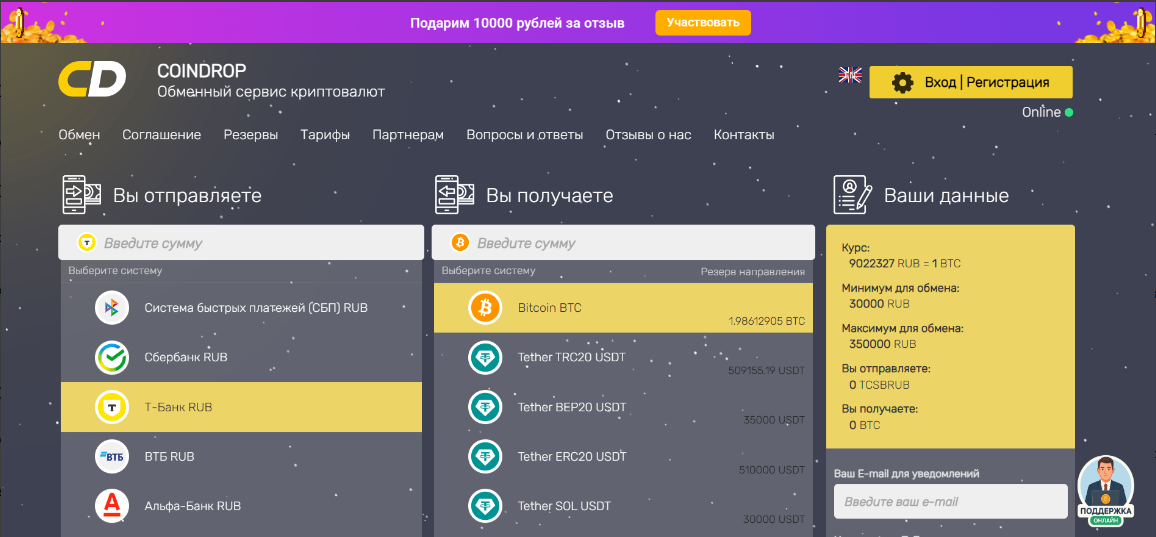Open Вопросы и ответы page
The height and width of the screenshot is (537, 1156).
pos(525,135)
